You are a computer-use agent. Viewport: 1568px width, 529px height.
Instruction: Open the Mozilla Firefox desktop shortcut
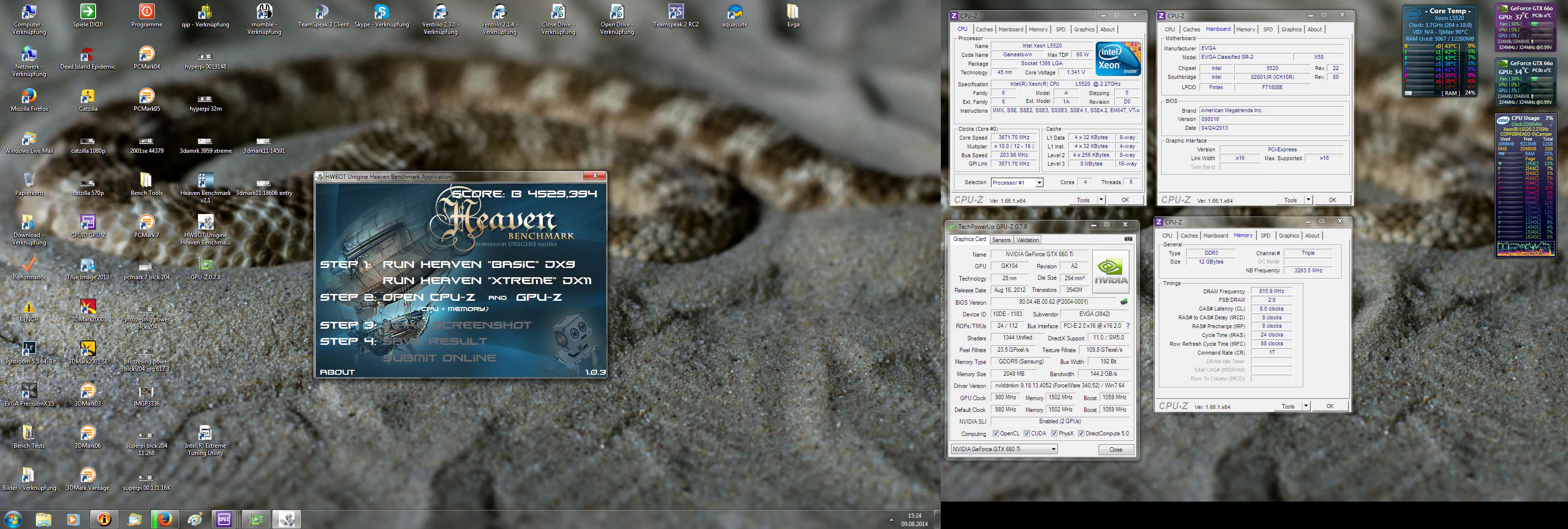(29, 100)
